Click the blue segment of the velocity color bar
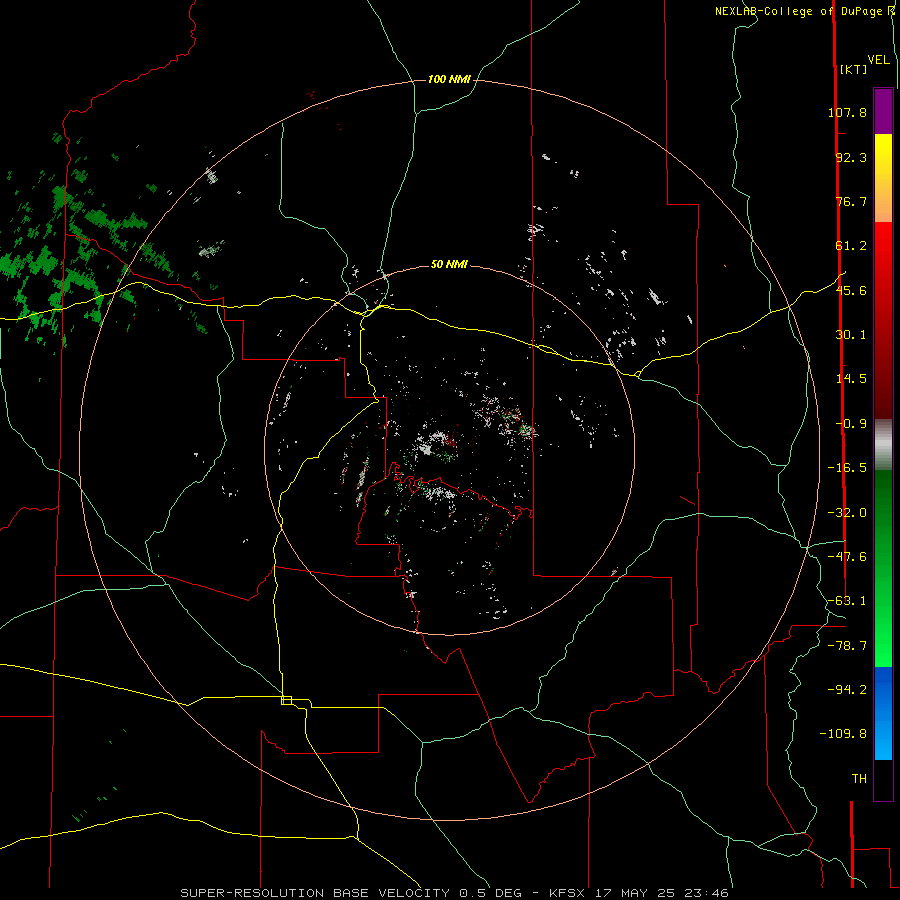Viewport: 900px width, 900px height. tap(883, 713)
